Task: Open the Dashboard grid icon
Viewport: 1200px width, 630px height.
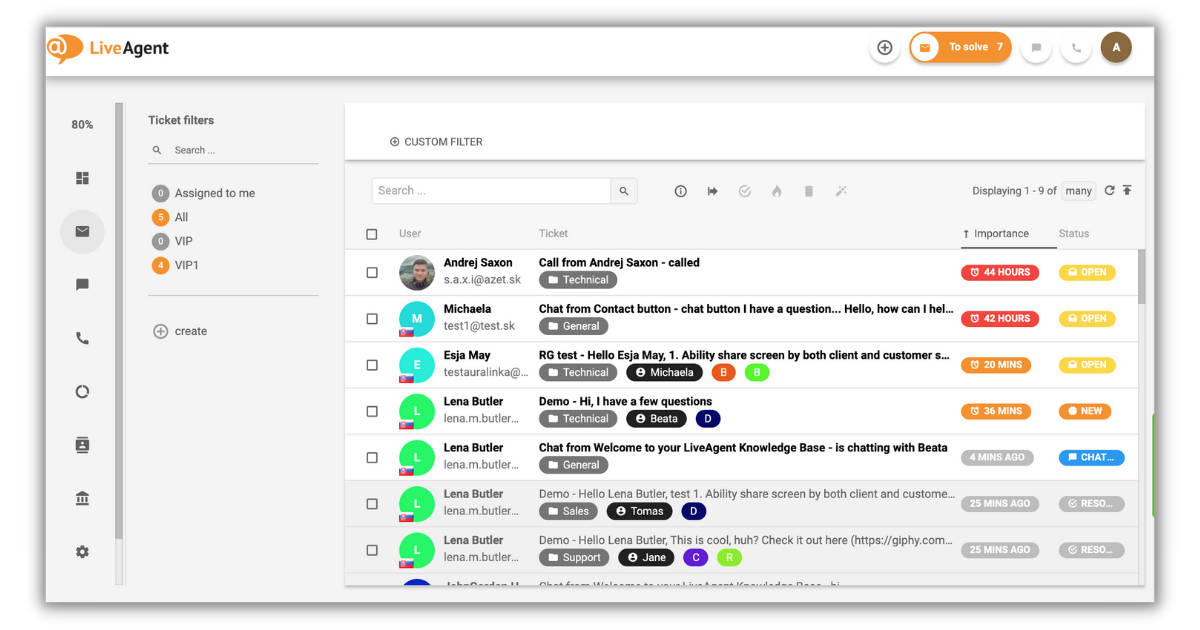Action: pyautogui.click(x=82, y=177)
